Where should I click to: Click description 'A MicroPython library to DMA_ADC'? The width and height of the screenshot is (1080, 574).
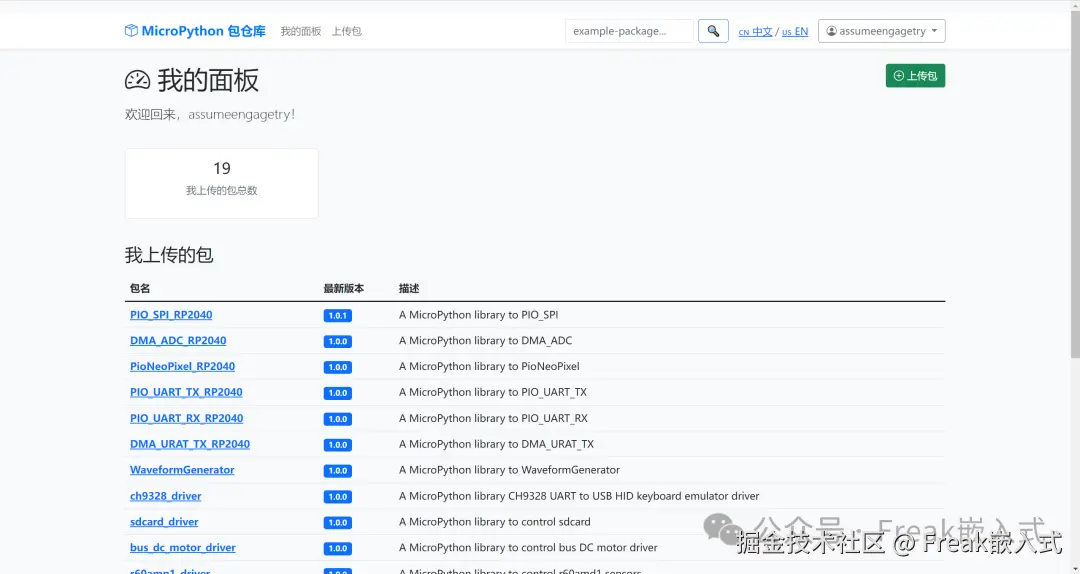[x=486, y=340]
